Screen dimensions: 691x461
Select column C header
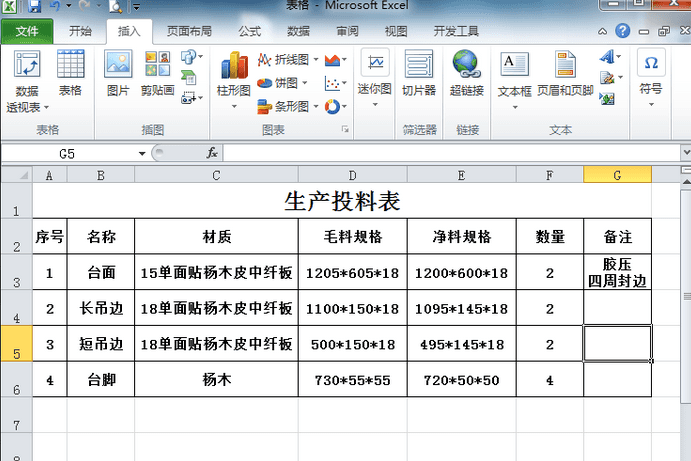216,175
